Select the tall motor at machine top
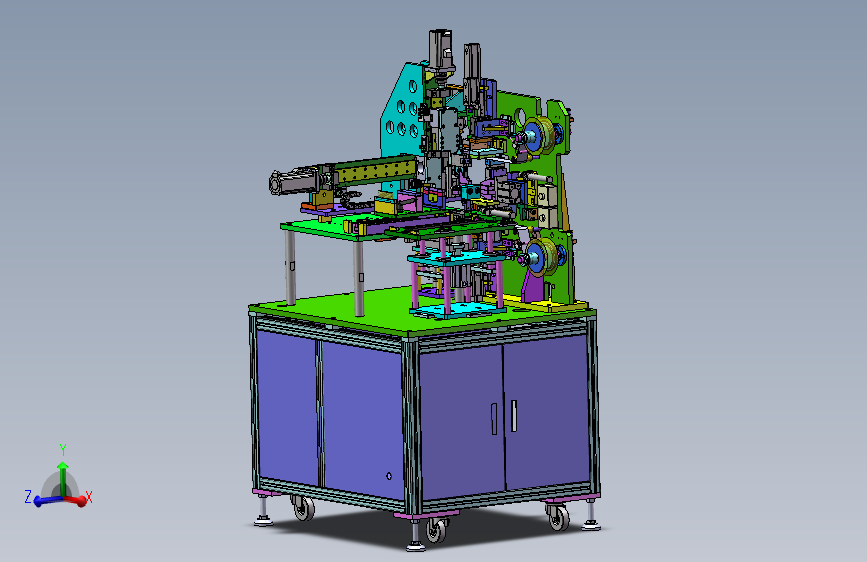 click(441, 51)
